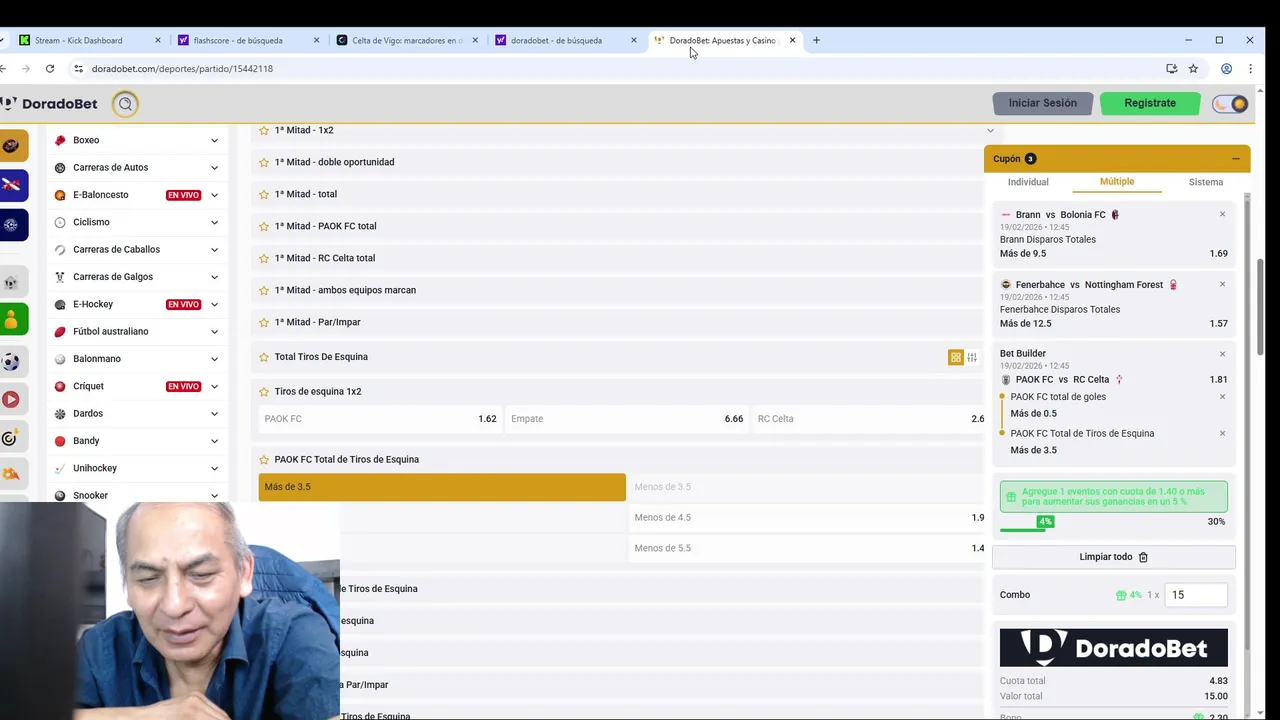
Task: Switch to Celta de Vigo marcadores browser tab
Action: click(406, 40)
